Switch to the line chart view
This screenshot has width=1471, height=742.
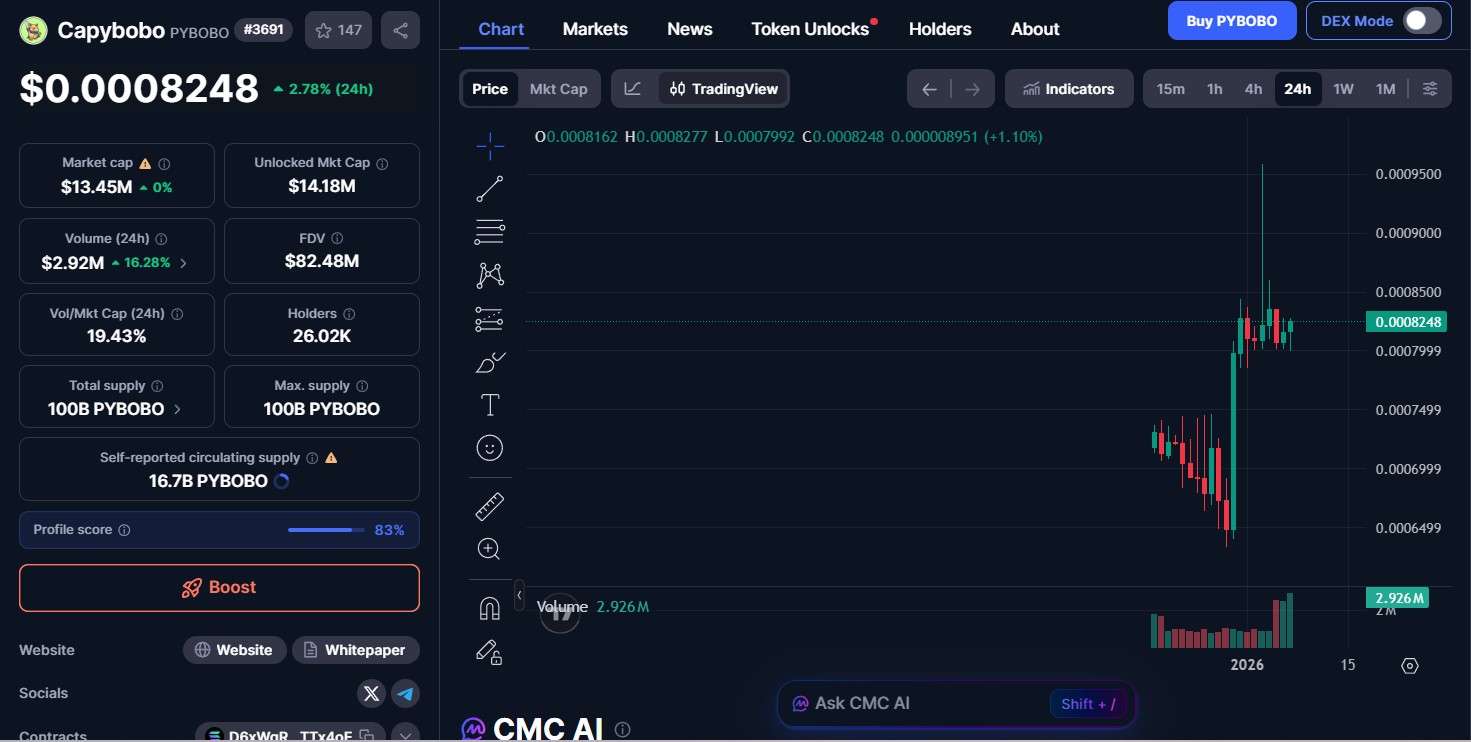[633, 89]
